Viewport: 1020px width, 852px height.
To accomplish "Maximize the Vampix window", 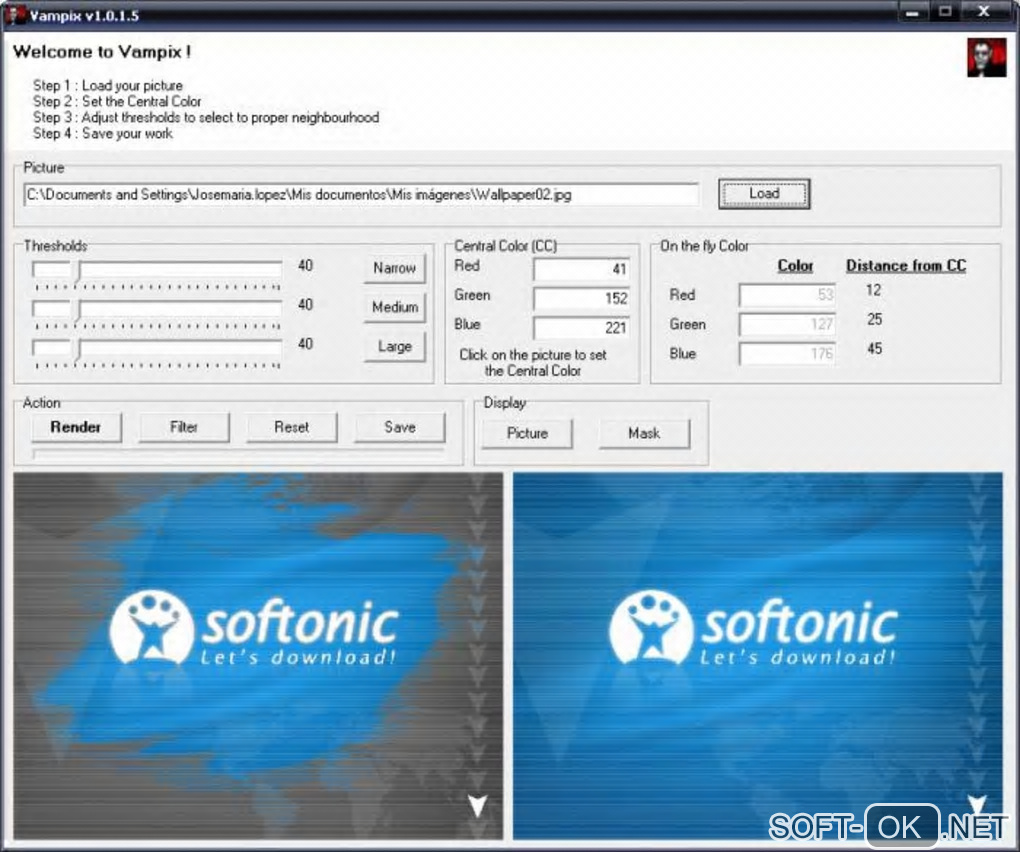I will coord(946,12).
